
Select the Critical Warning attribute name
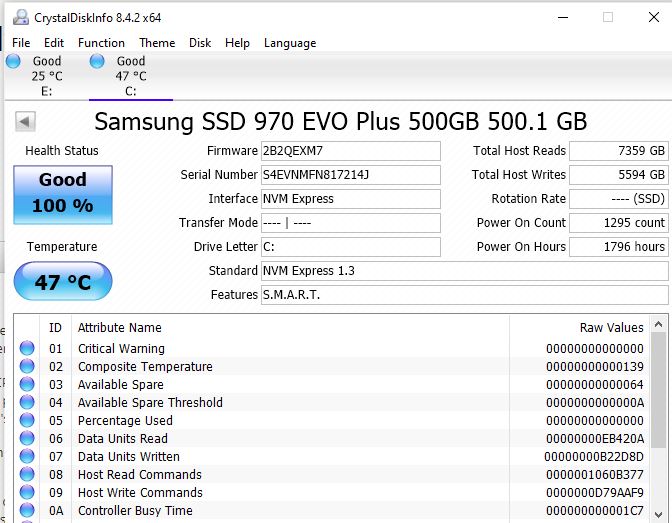121,349
